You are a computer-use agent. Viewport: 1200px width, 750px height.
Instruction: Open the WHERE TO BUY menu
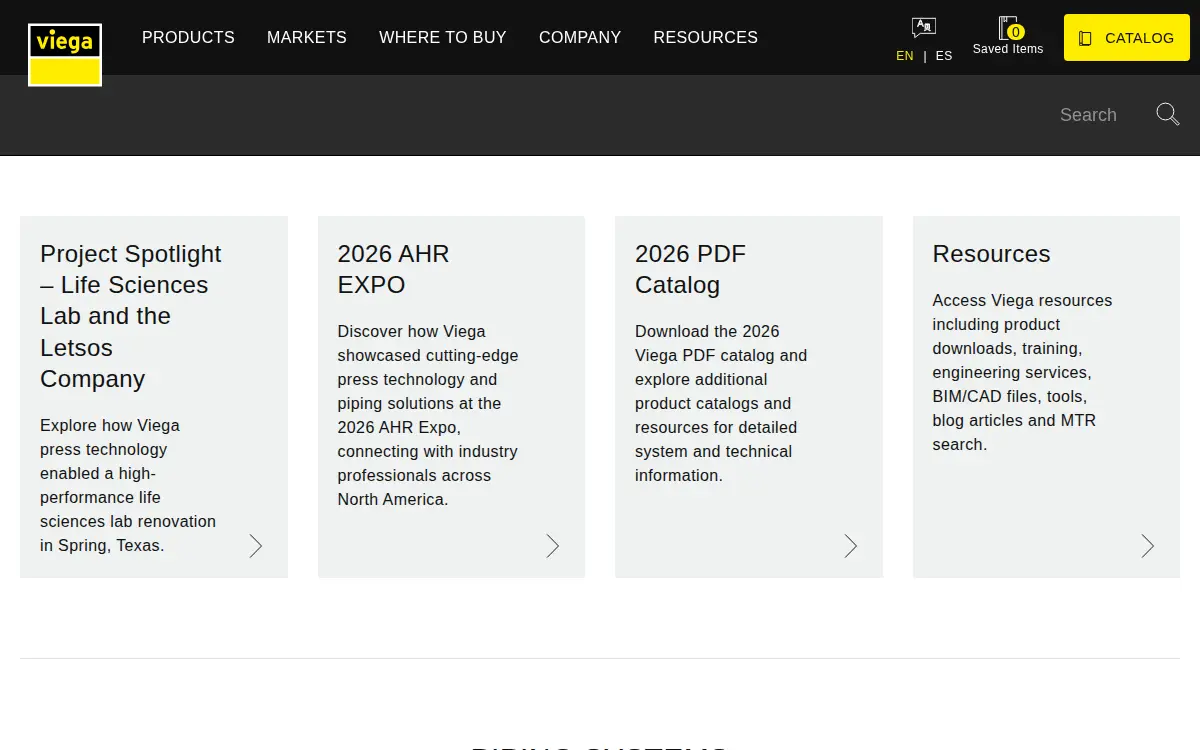pos(443,37)
